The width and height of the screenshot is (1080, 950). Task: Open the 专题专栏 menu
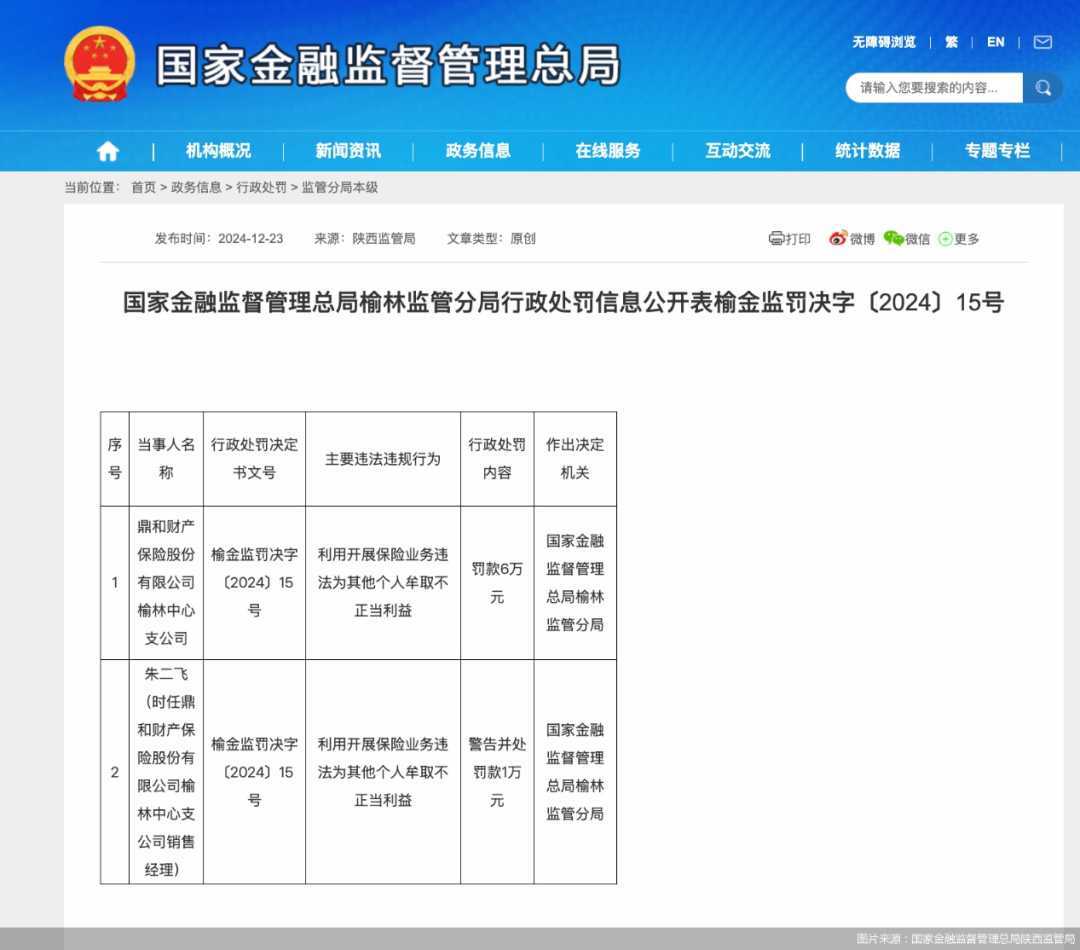click(997, 151)
